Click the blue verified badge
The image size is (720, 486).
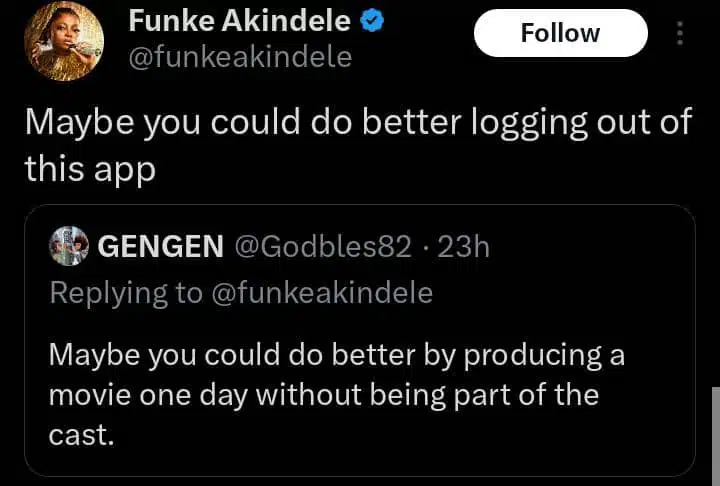(373, 20)
